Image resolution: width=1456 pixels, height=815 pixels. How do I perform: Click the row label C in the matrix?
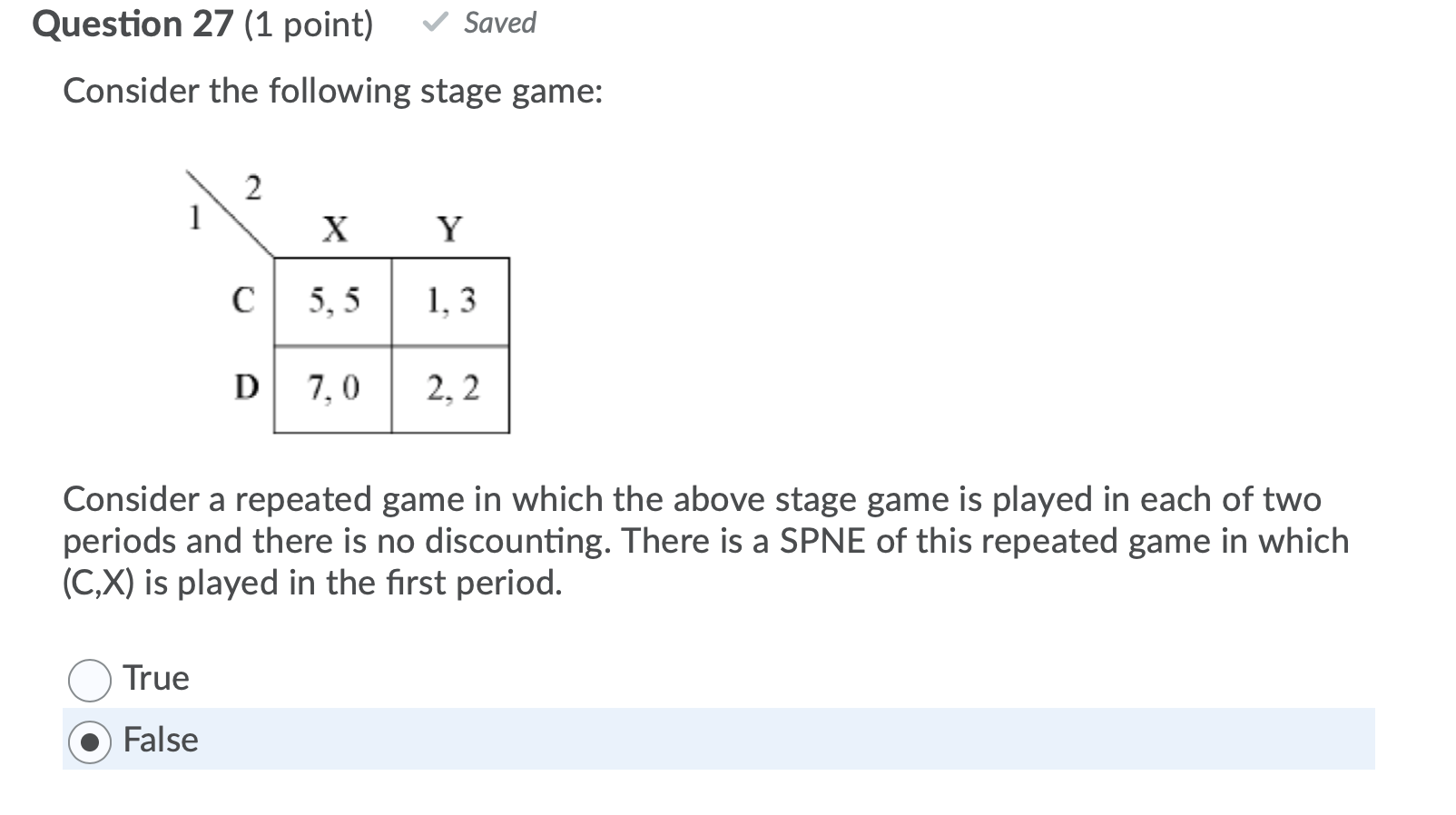coord(243,299)
